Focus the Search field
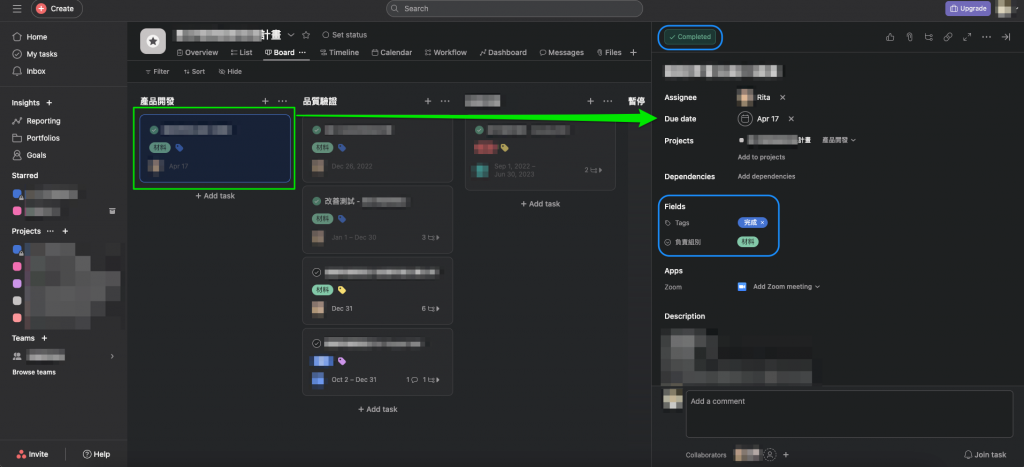1024x467 pixels. click(514, 8)
